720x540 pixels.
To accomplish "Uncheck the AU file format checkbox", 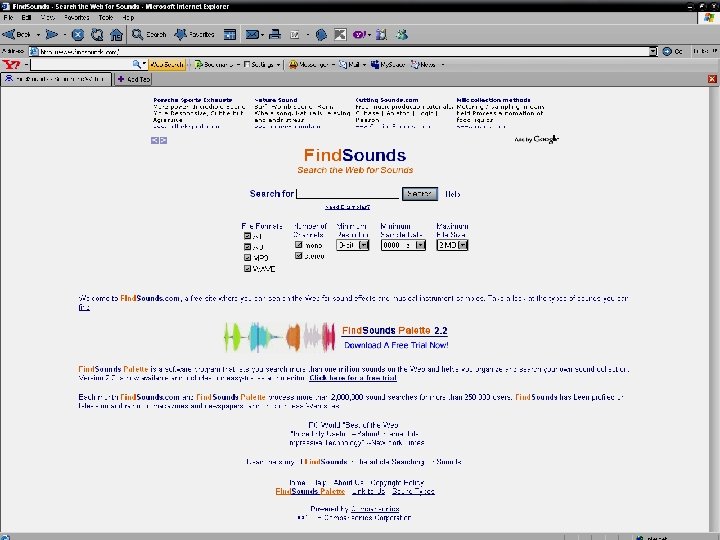I will [248, 247].
